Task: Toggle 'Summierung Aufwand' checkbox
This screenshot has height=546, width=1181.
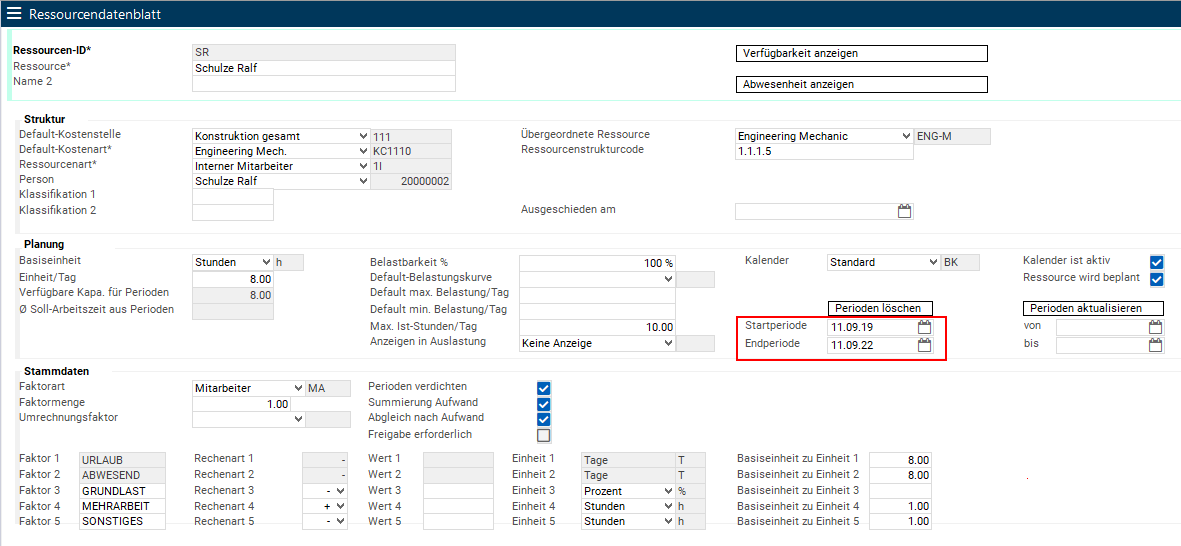Action: pos(544,404)
